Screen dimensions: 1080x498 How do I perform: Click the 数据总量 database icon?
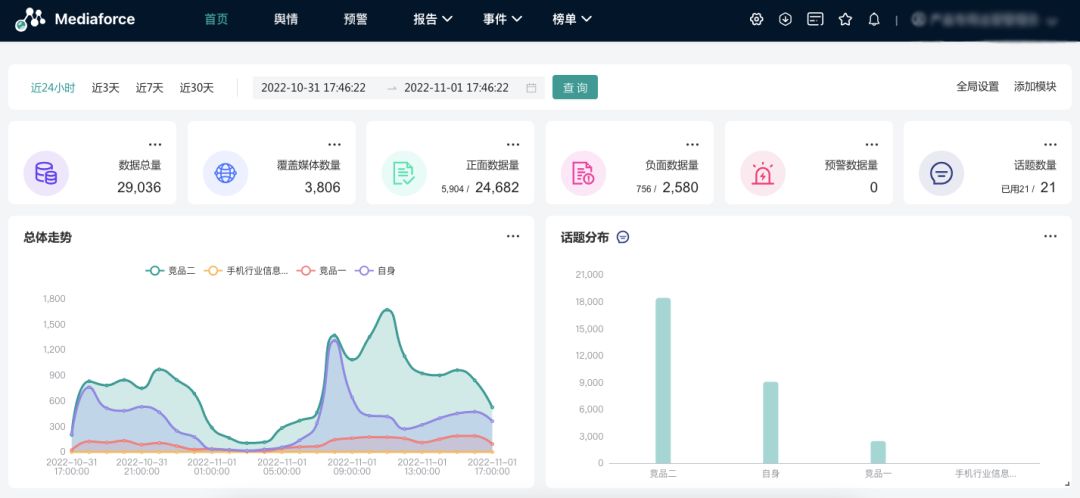pos(46,174)
